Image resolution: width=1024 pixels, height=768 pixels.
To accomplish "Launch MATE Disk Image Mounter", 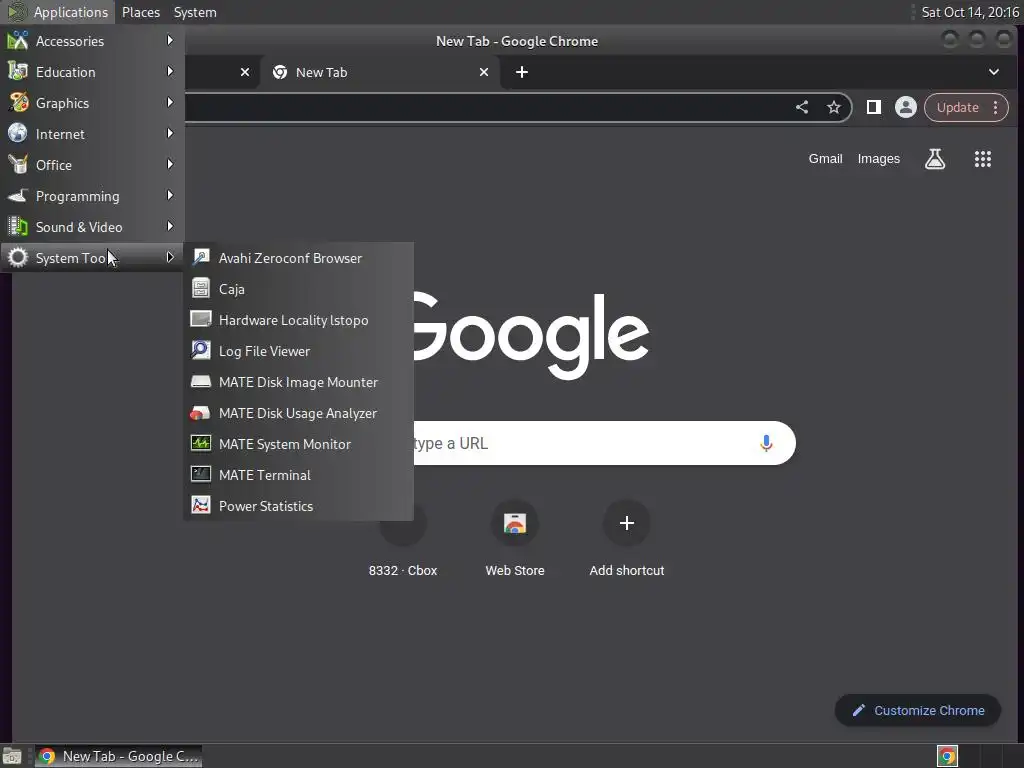I will coord(298,382).
